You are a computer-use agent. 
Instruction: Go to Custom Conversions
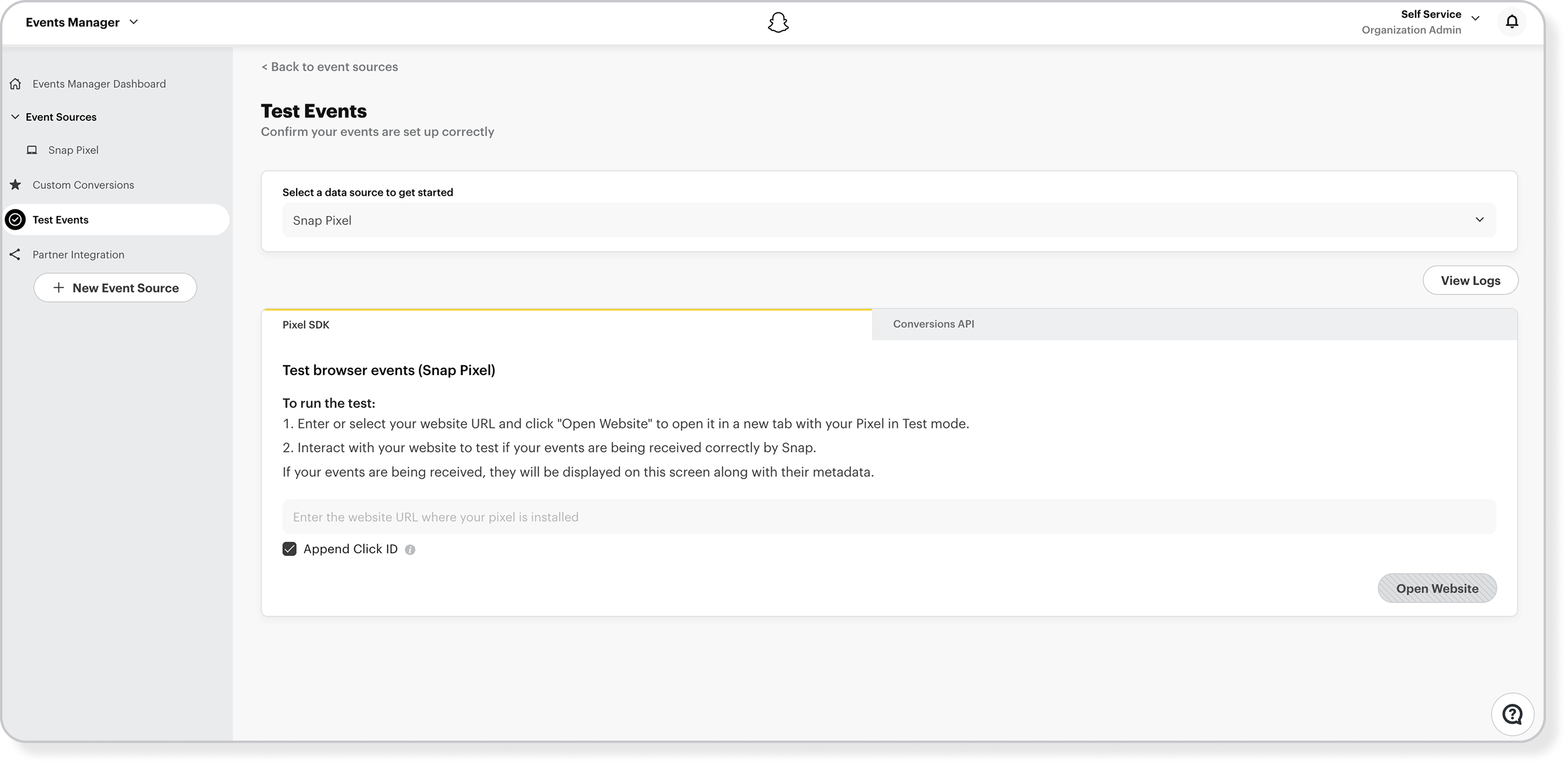83,185
